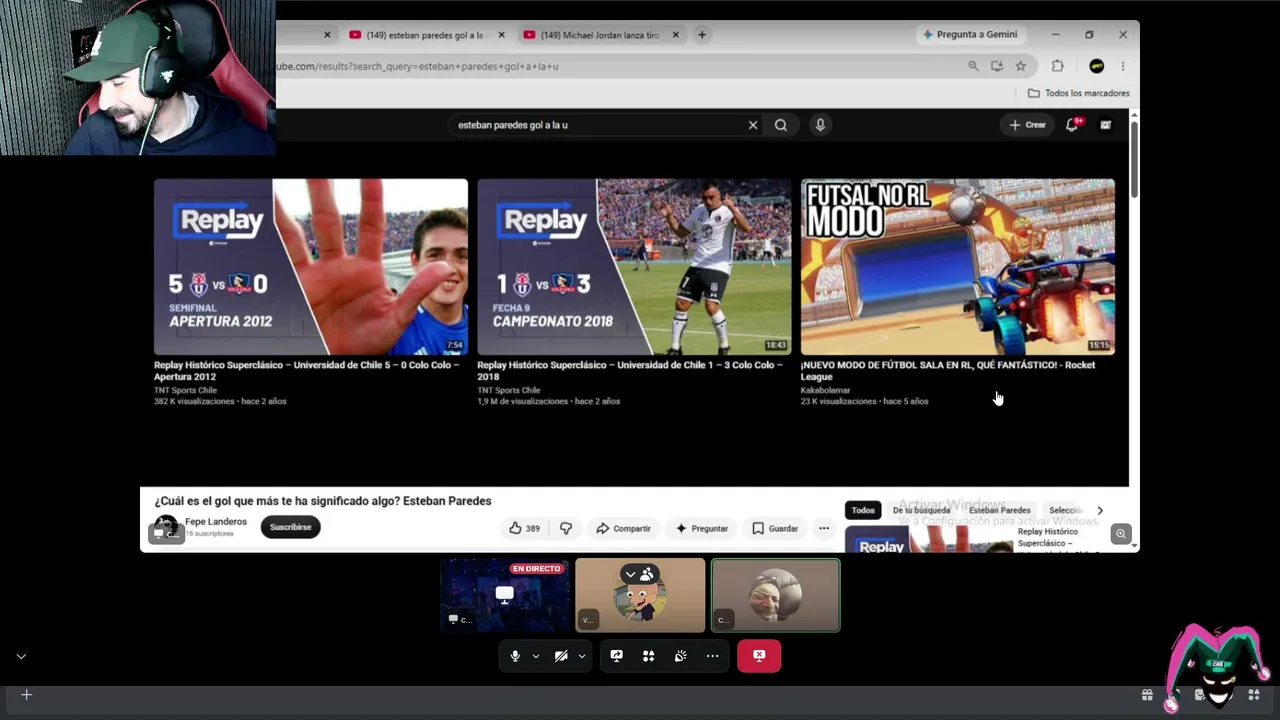Open more actions for the video

[824, 528]
